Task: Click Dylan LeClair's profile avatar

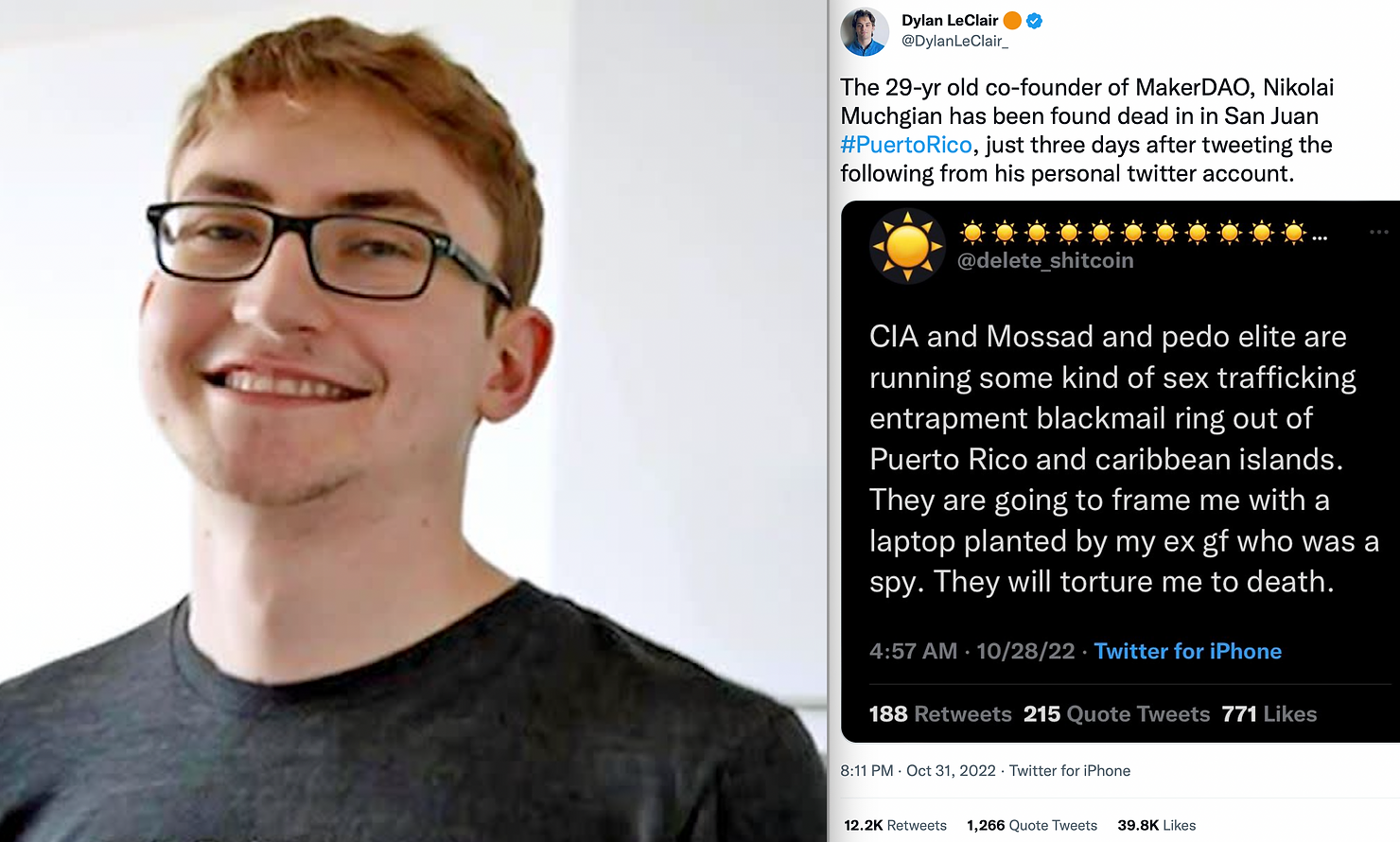Action: tap(865, 31)
